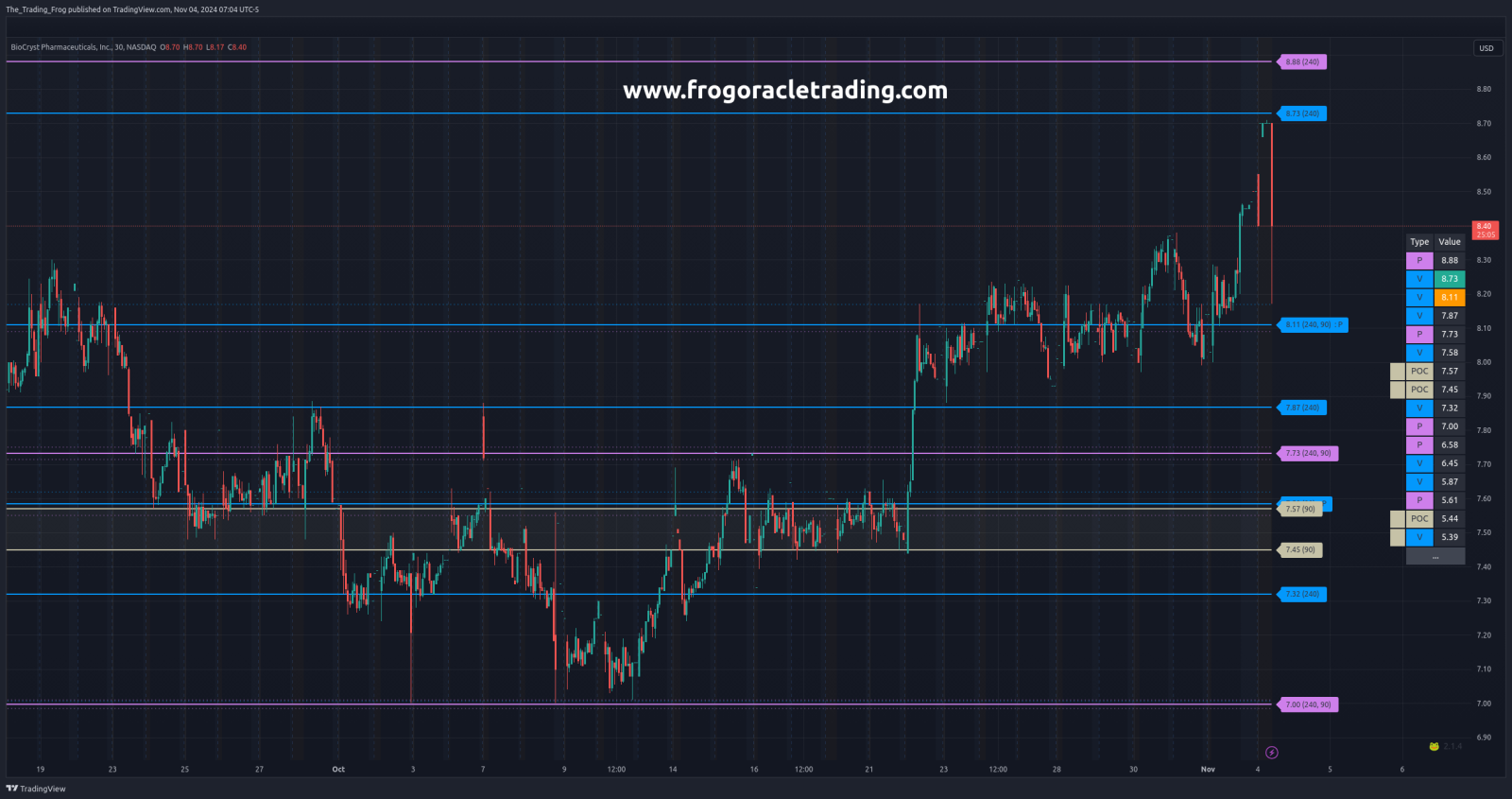This screenshot has width=1512, height=799.
Task: Click the purple lightning bolt event icon
Action: [1272, 753]
